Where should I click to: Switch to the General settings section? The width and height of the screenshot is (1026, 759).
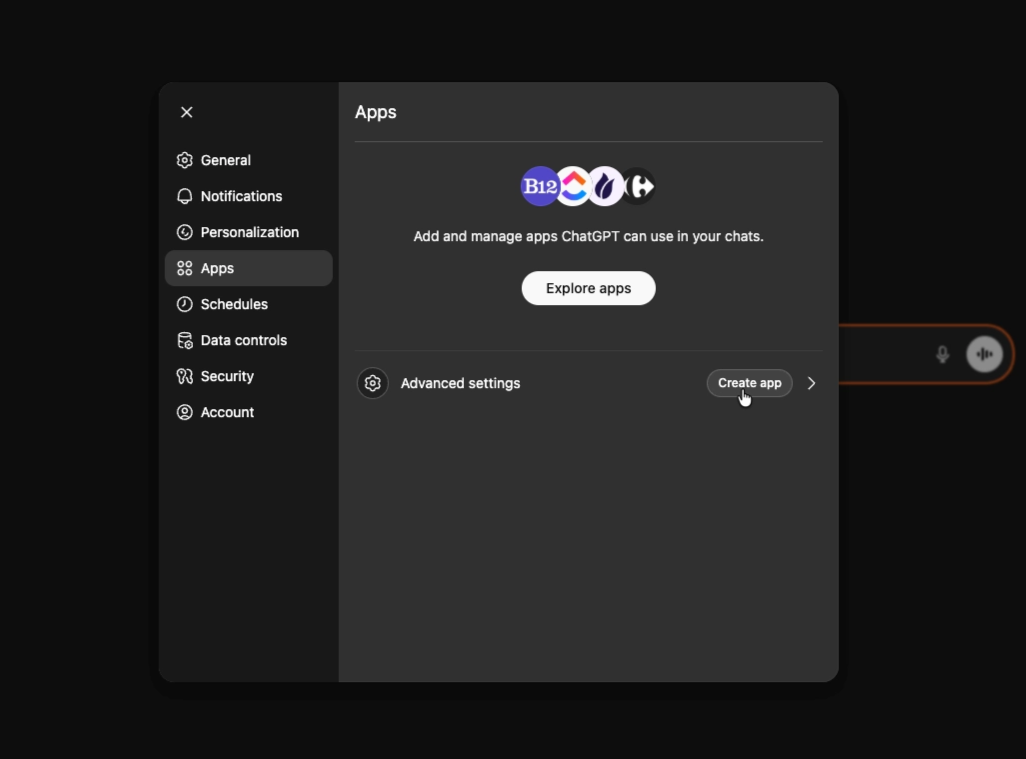coord(226,160)
